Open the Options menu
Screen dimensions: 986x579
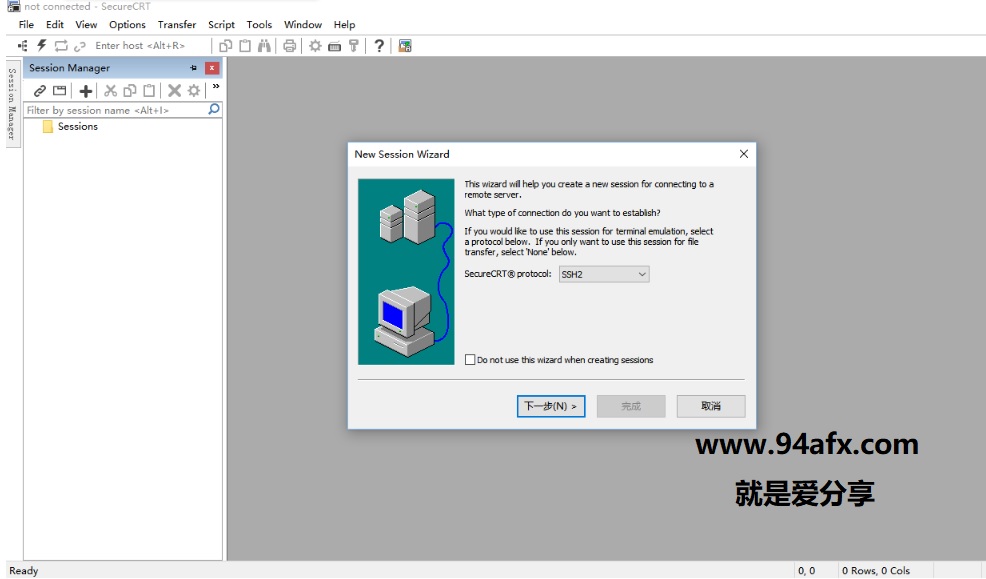point(127,25)
